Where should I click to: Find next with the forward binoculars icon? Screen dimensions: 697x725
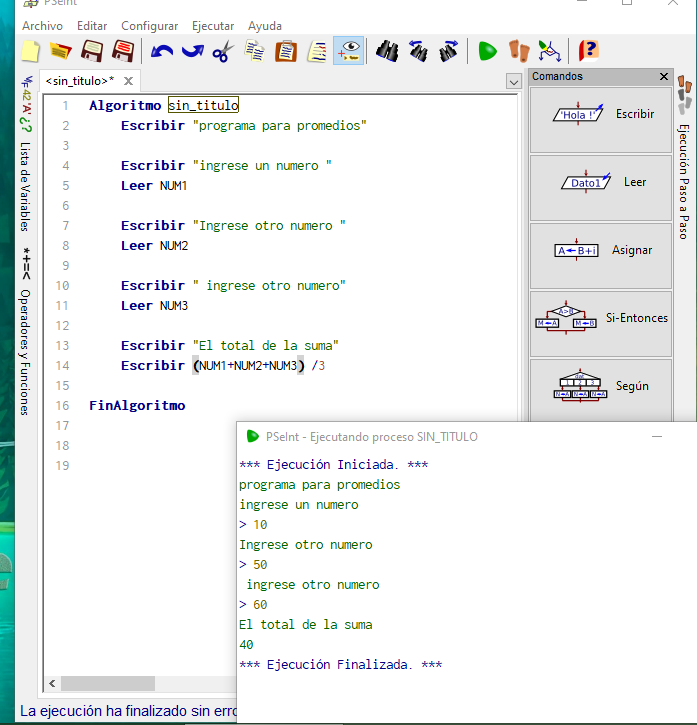click(449, 51)
